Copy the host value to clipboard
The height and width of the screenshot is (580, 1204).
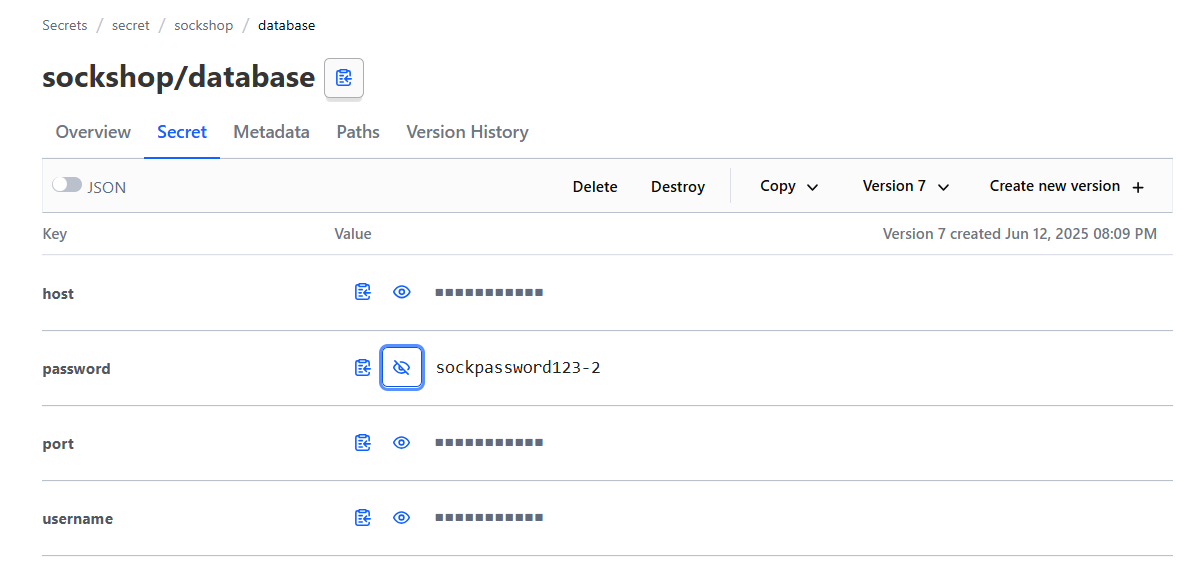tap(363, 292)
